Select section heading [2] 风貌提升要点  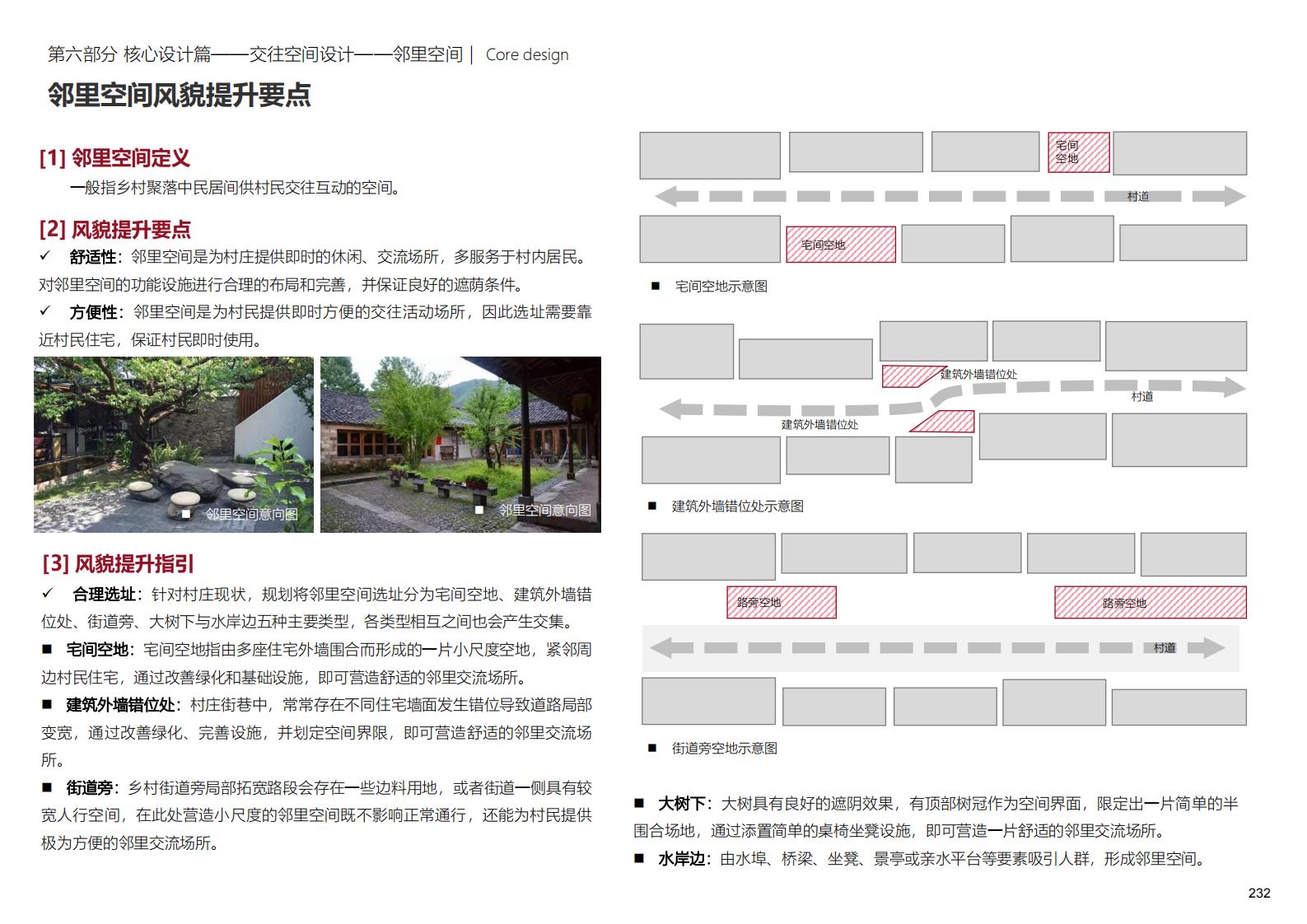pos(115,229)
